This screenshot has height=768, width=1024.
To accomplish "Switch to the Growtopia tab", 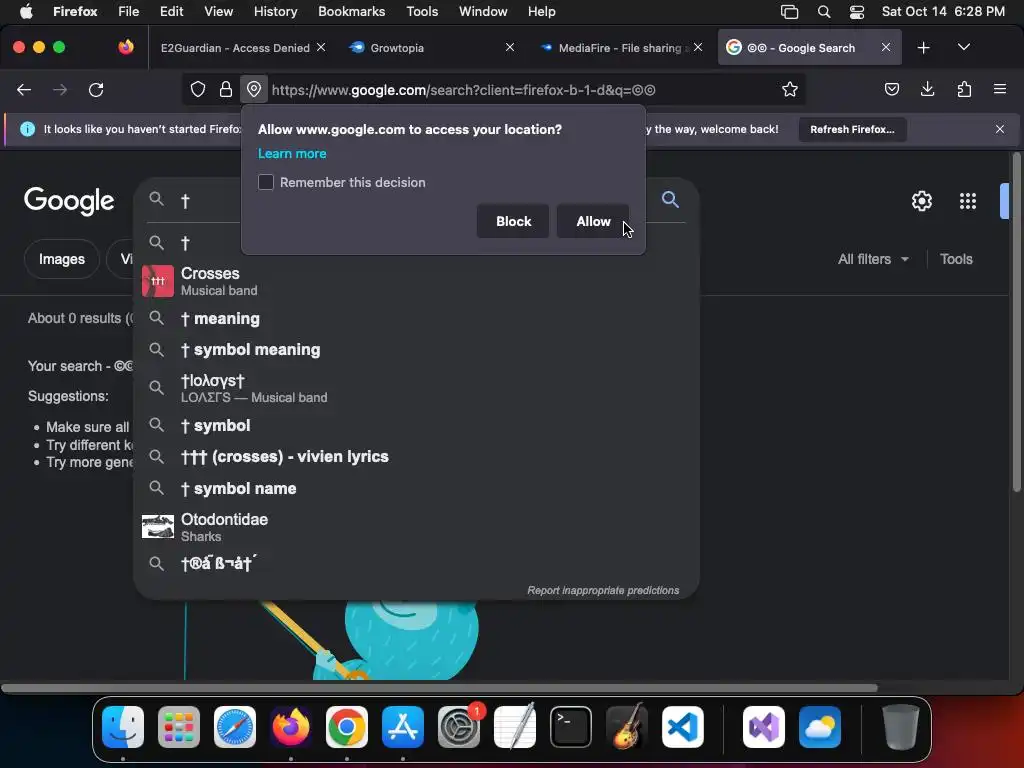I will [x=431, y=48].
